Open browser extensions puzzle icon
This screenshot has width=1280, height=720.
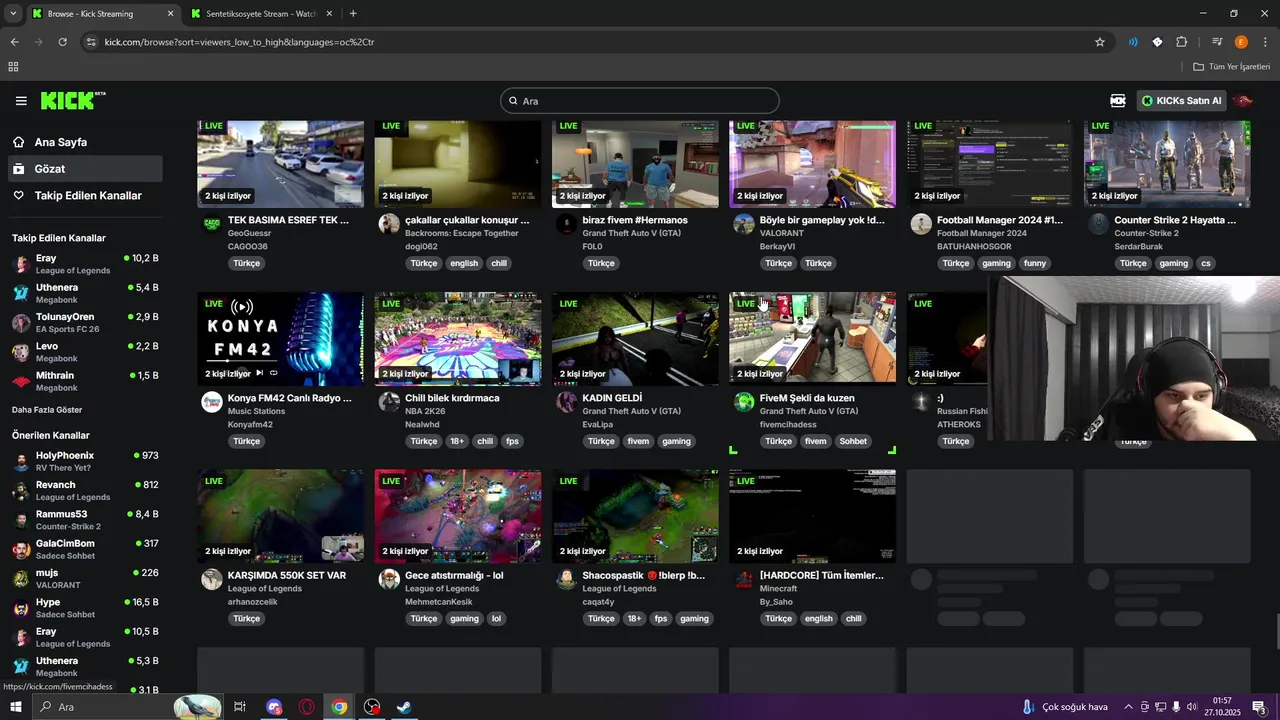(x=1182, y=42)
